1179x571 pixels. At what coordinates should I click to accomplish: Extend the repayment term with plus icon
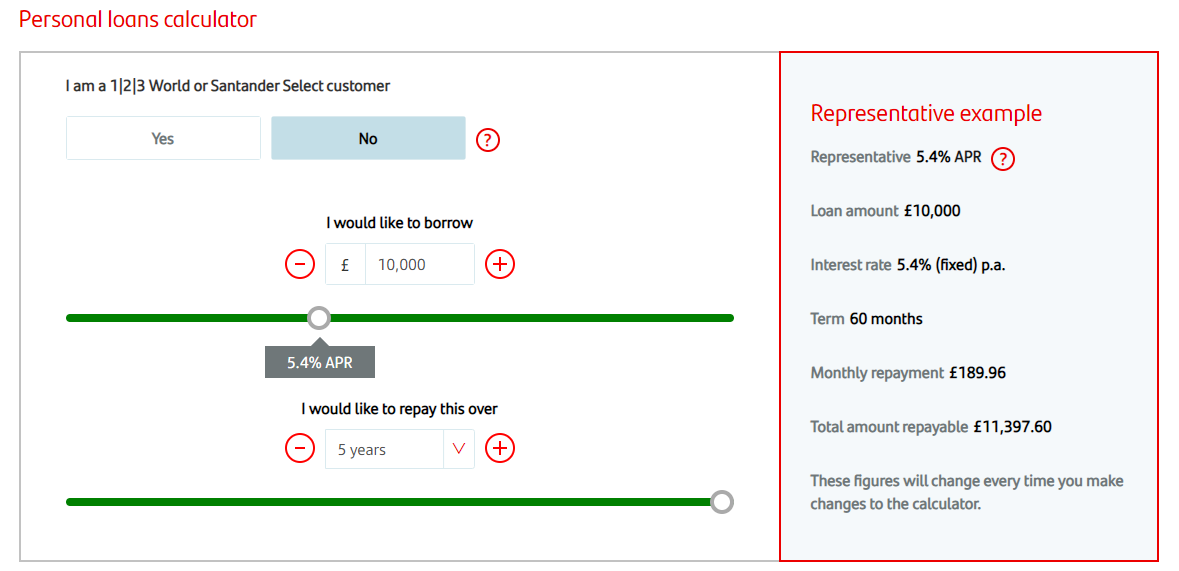point(500,448)
